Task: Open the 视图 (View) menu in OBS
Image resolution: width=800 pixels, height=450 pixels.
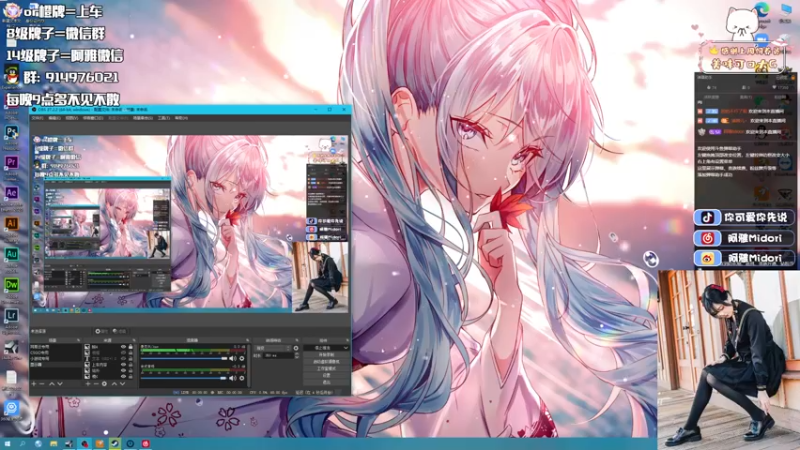Action: click(72, 118)
